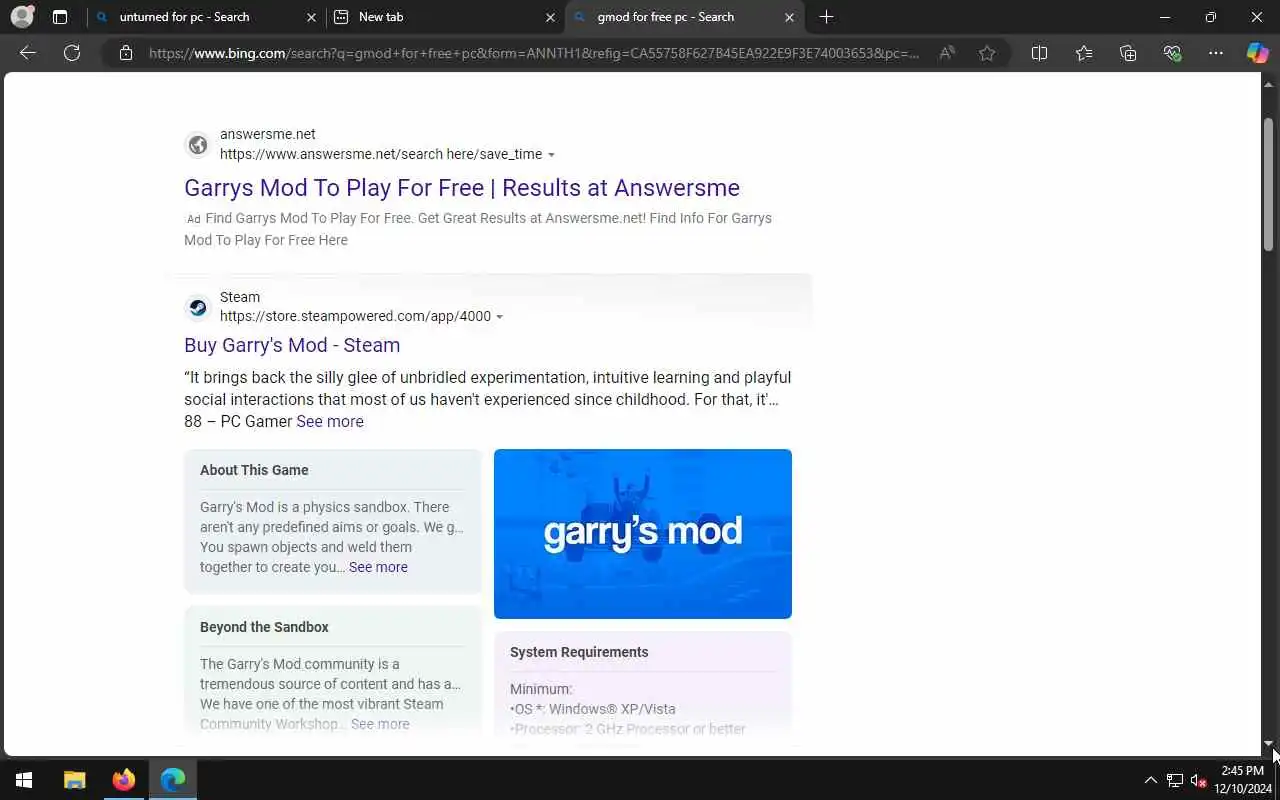Click 'See more' after PC Gamer quote
The width and height of the screenshot is (1280, 800).
tap(330, 421)
